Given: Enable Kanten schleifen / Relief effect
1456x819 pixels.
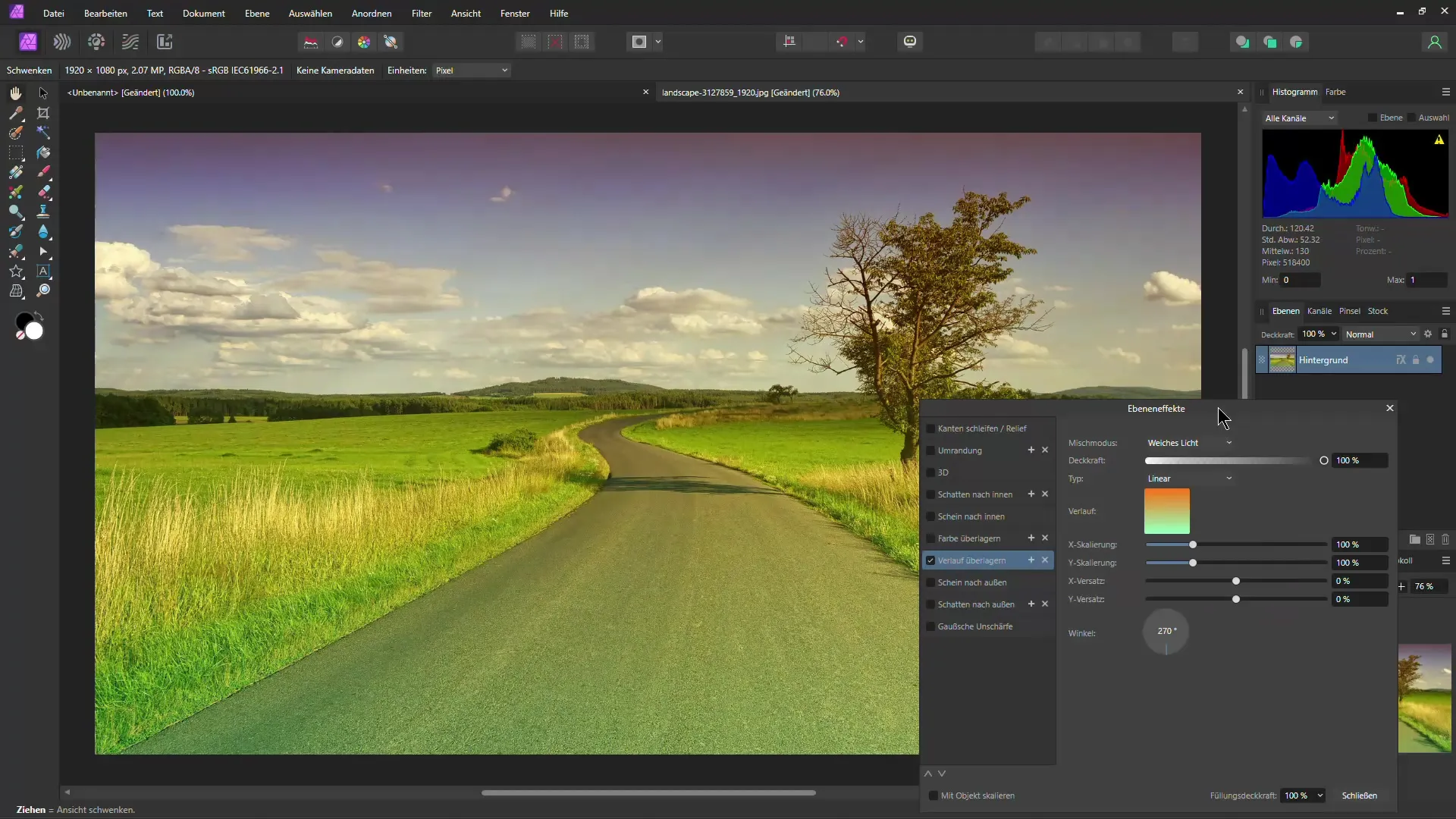Looking at the screenshot, I should click(930, 428).
